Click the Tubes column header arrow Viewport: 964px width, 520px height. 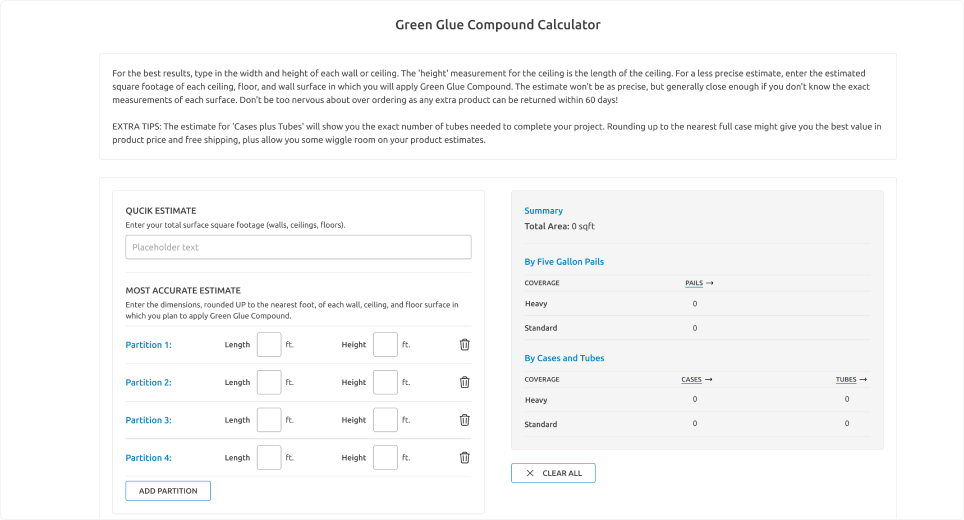(x=862, y=380)
